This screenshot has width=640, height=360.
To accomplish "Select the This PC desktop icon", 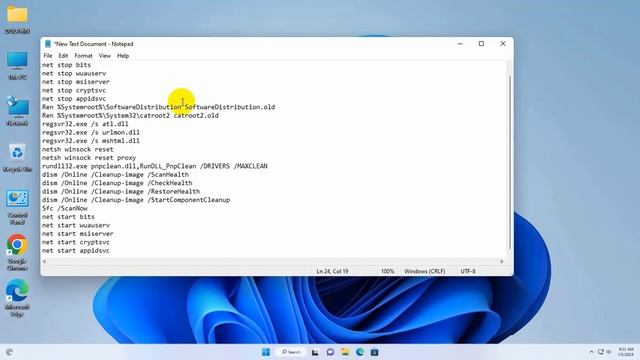I will click(17, 65).
